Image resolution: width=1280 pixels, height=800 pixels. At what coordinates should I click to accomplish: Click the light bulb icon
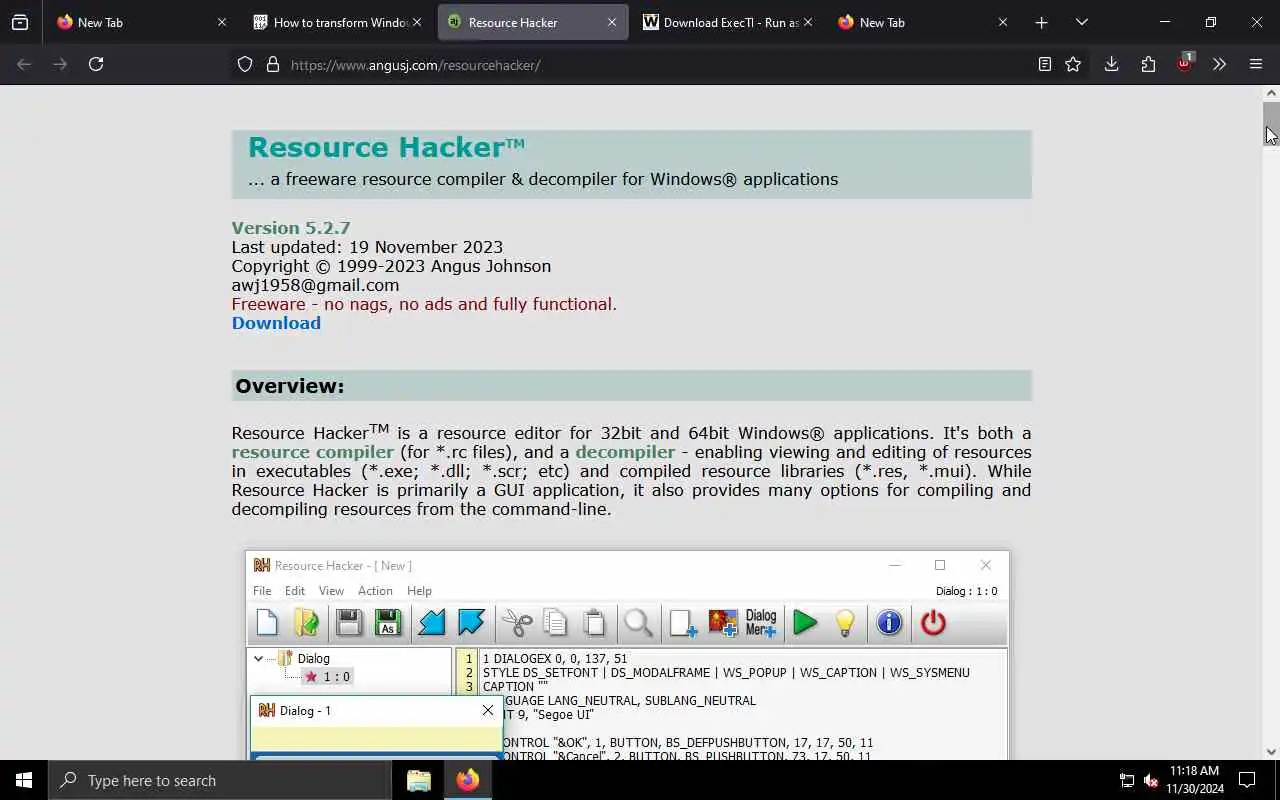point(845,623)
